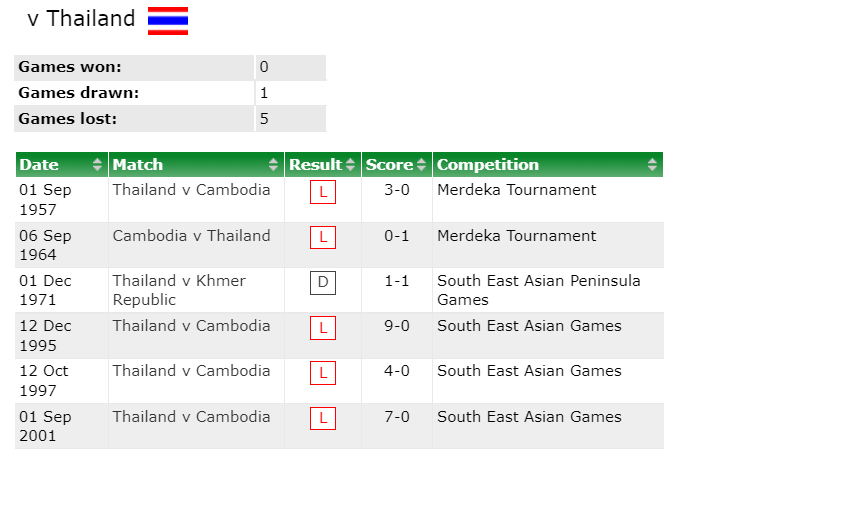857x506 pixels.
Task: Click the L result badge for 9-0 match
Action: pyautogui.click(x=322, y=328)
